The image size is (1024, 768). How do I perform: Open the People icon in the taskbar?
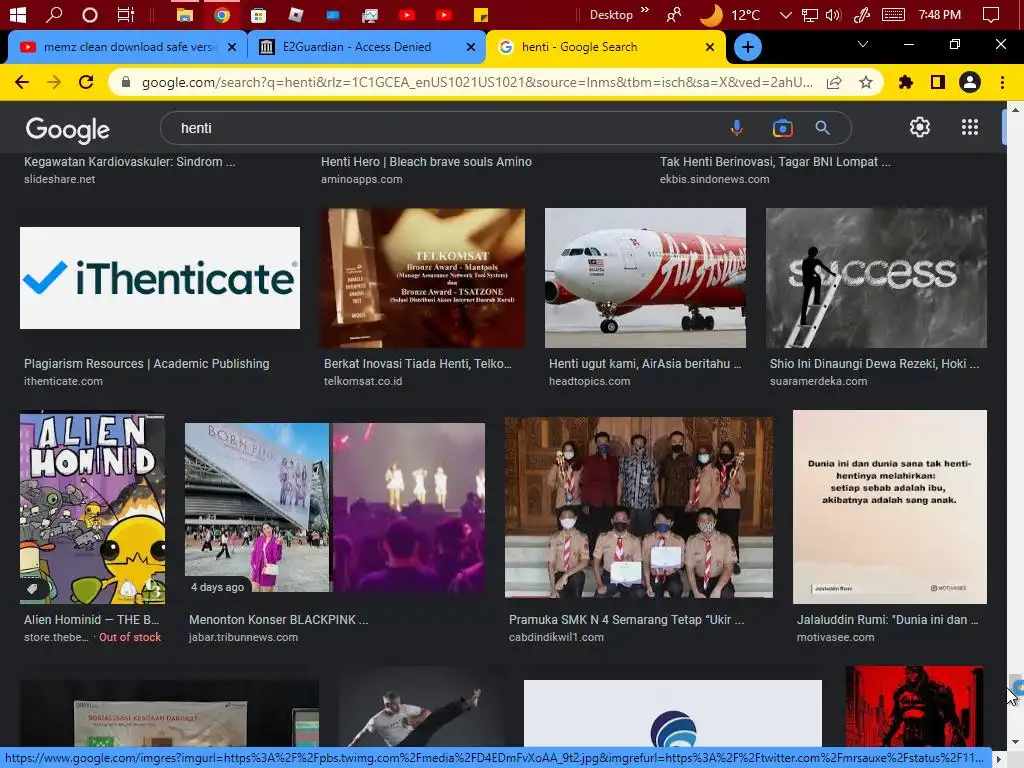[x=673, y=14]
